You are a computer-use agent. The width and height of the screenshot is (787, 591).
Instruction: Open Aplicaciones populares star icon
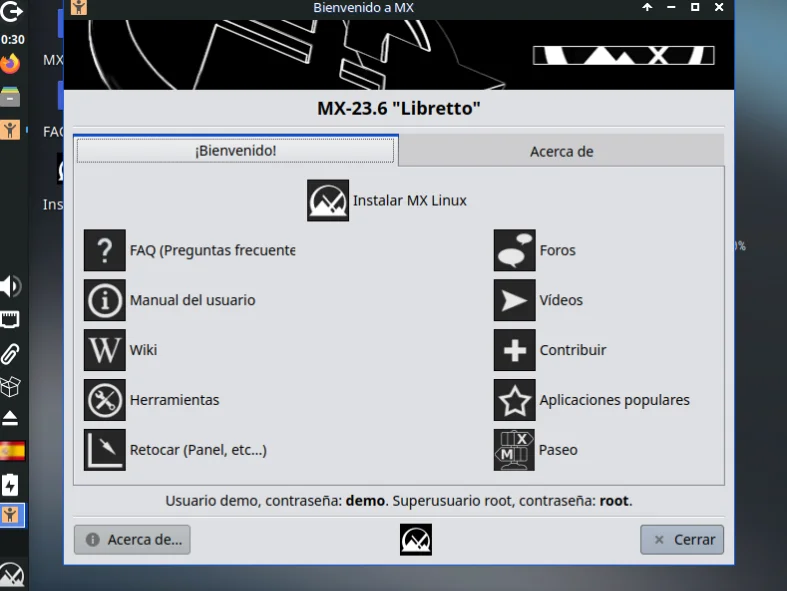(x=515, y=400)
